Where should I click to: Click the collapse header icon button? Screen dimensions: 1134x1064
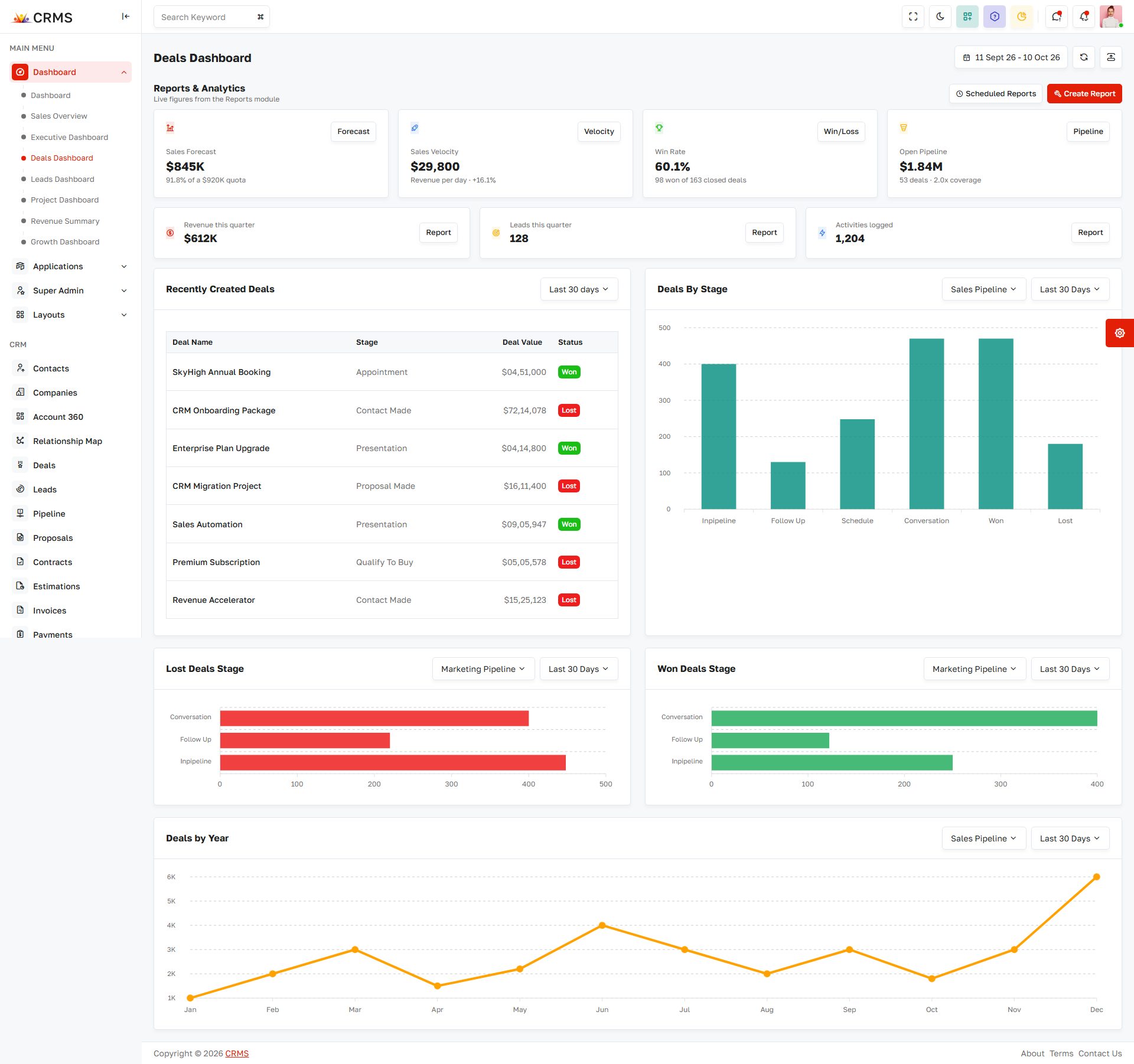tap(1111, 57)
